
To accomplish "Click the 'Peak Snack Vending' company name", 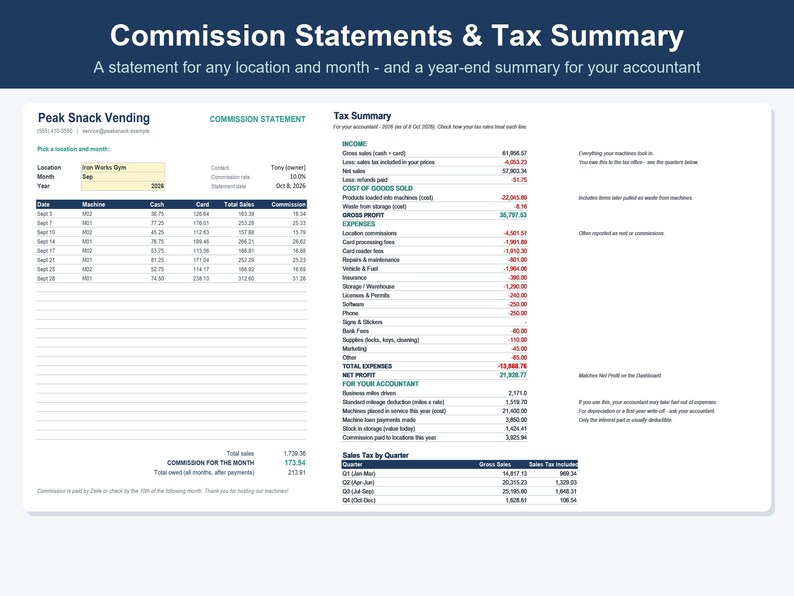I will pyautogui.click(x=94, y=118).
